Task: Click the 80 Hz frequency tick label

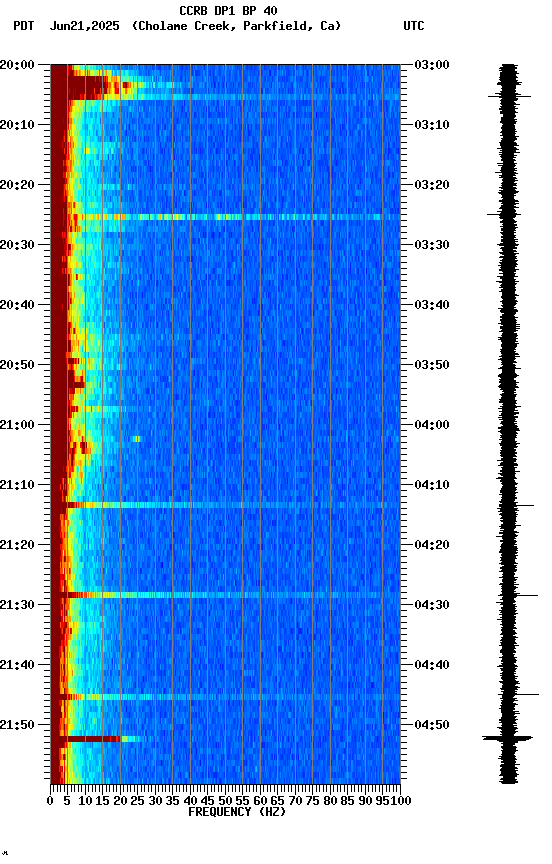Action: (x=330, y=802)
